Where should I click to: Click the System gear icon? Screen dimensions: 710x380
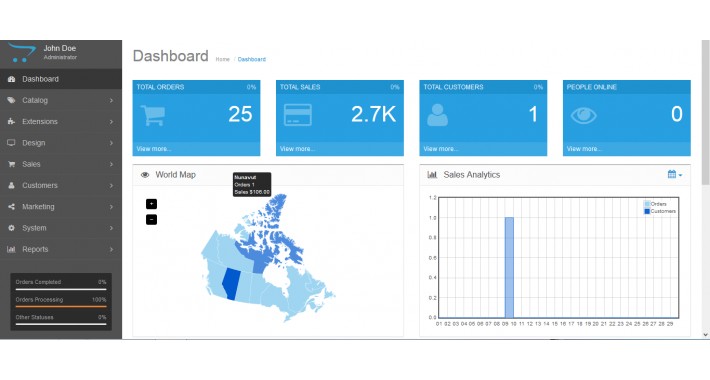11,228
